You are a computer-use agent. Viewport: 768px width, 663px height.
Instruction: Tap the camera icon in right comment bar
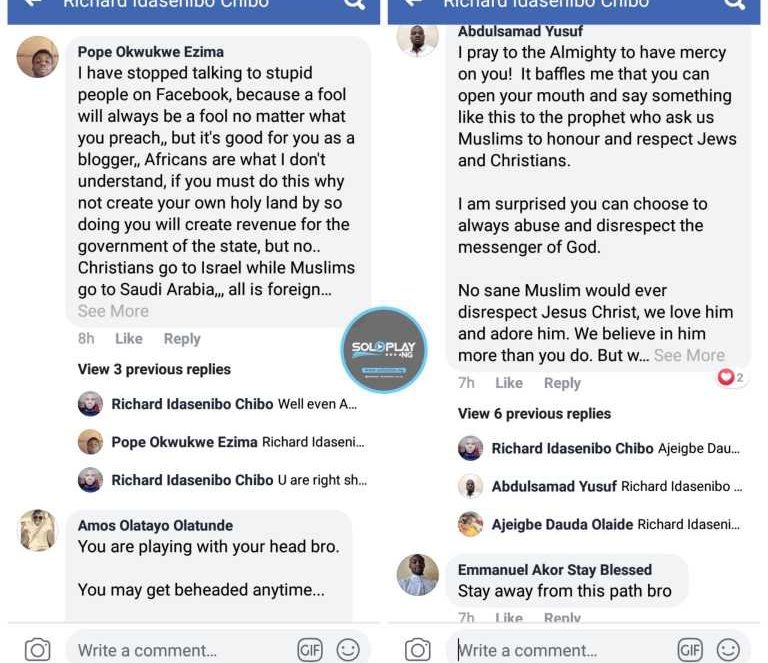(x=418, y=650)
